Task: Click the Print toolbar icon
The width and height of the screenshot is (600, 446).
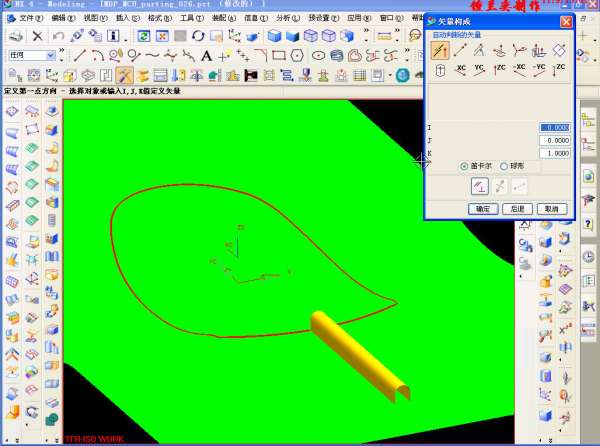Action: [16, 36]
